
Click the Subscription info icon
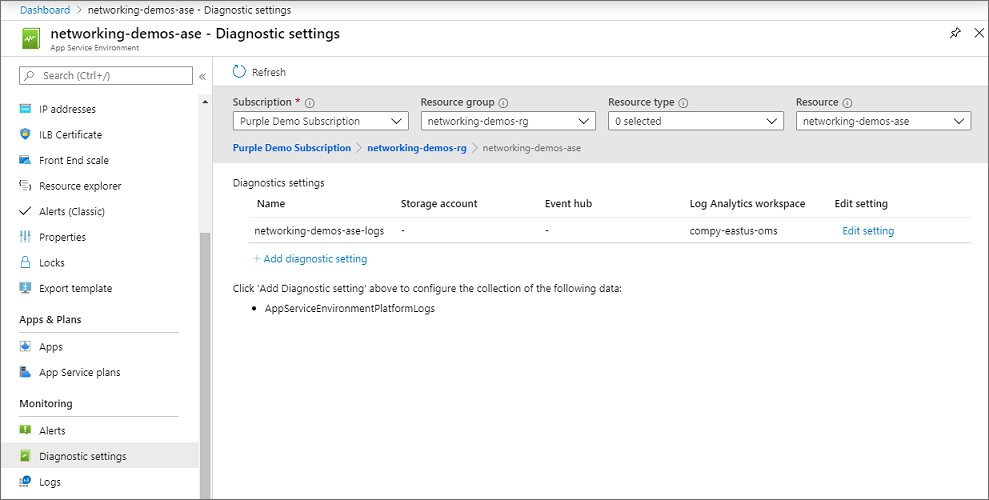(x=310, y=103)
